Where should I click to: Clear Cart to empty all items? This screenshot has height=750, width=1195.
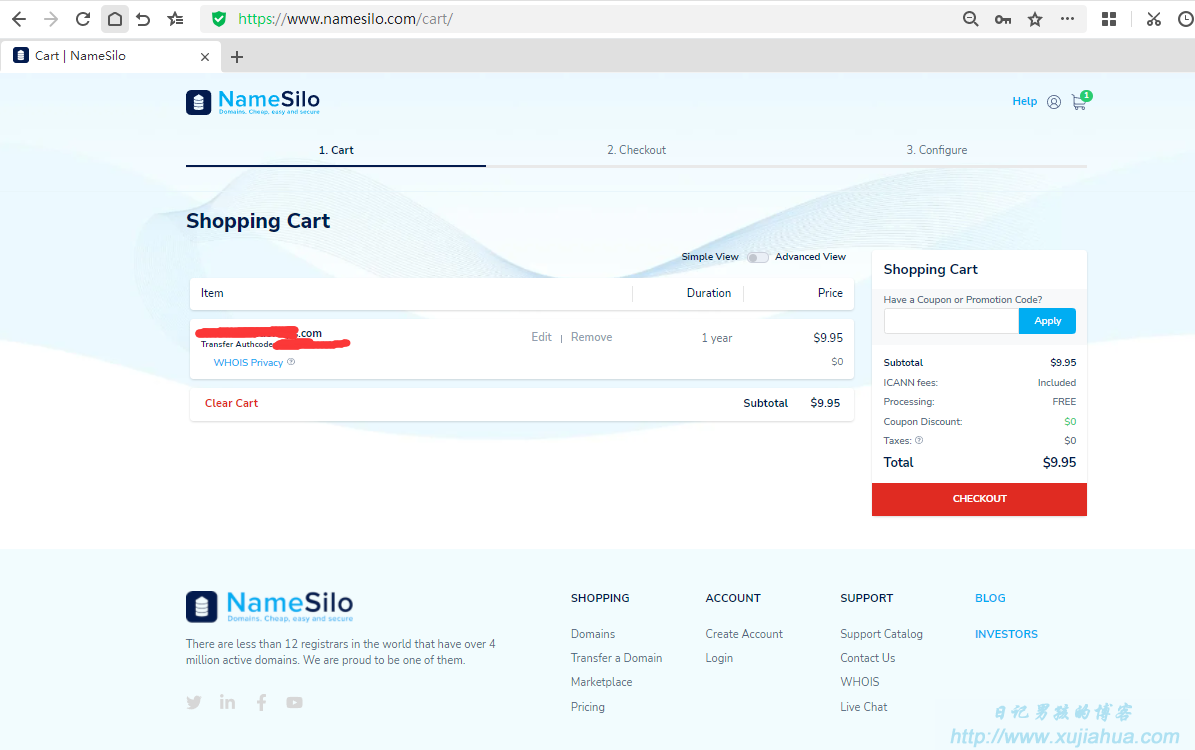click(x=232, y=403)
